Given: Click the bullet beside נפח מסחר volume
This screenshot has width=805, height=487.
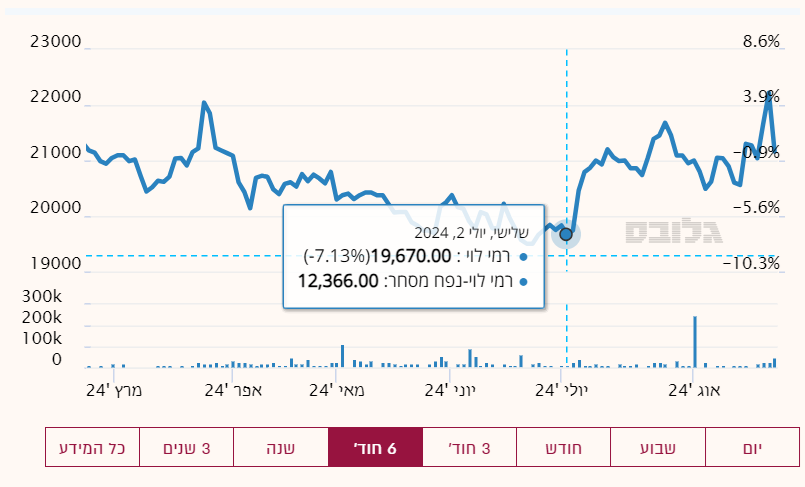Looking at the screenshot, I should (x=523, y=281).
